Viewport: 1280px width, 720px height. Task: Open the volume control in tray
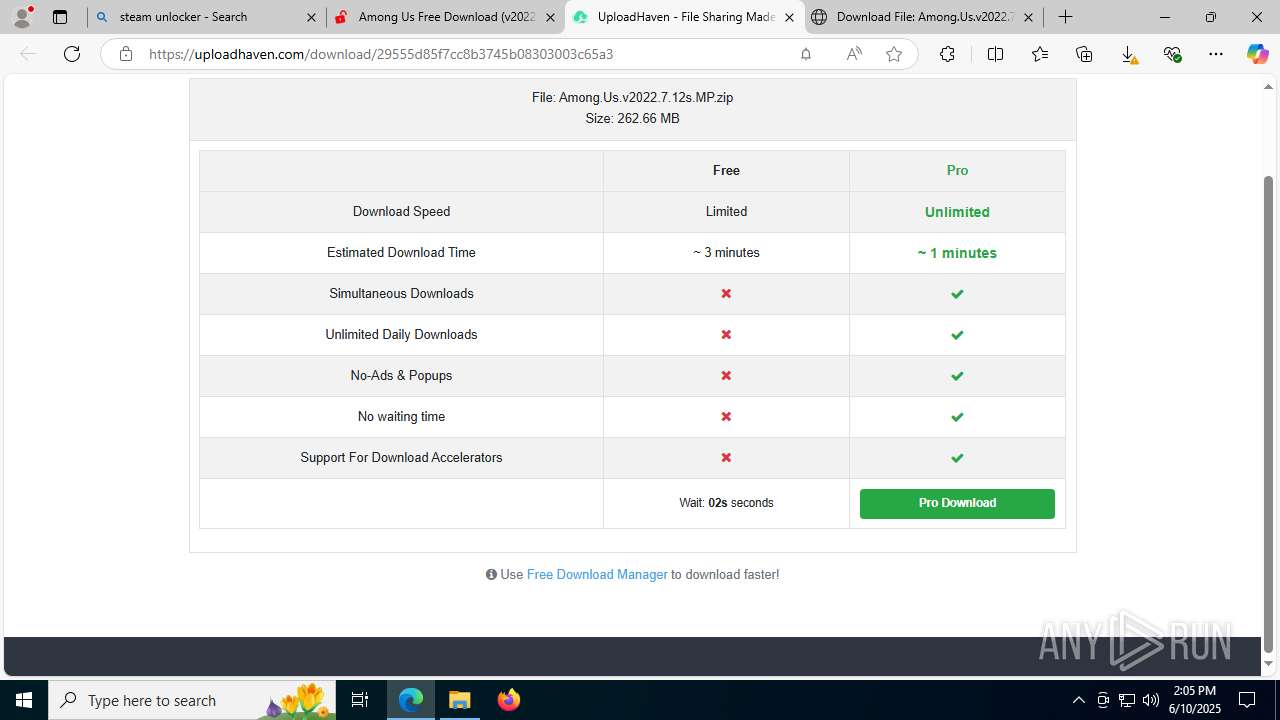(1151, 700)
